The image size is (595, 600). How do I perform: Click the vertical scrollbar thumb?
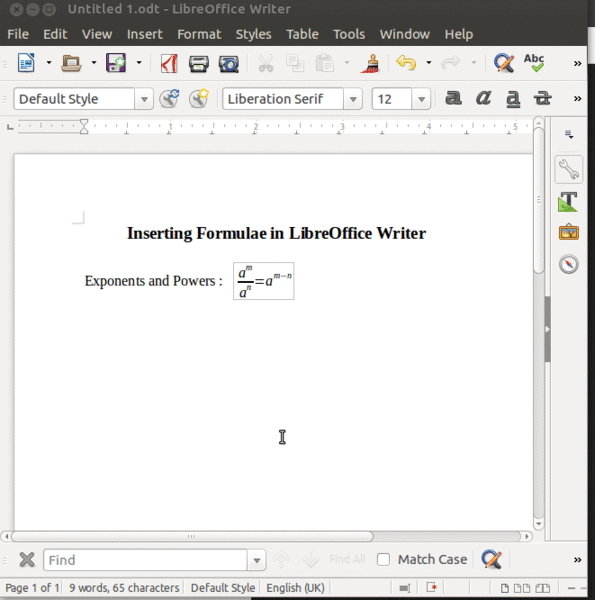click(538, 201)
